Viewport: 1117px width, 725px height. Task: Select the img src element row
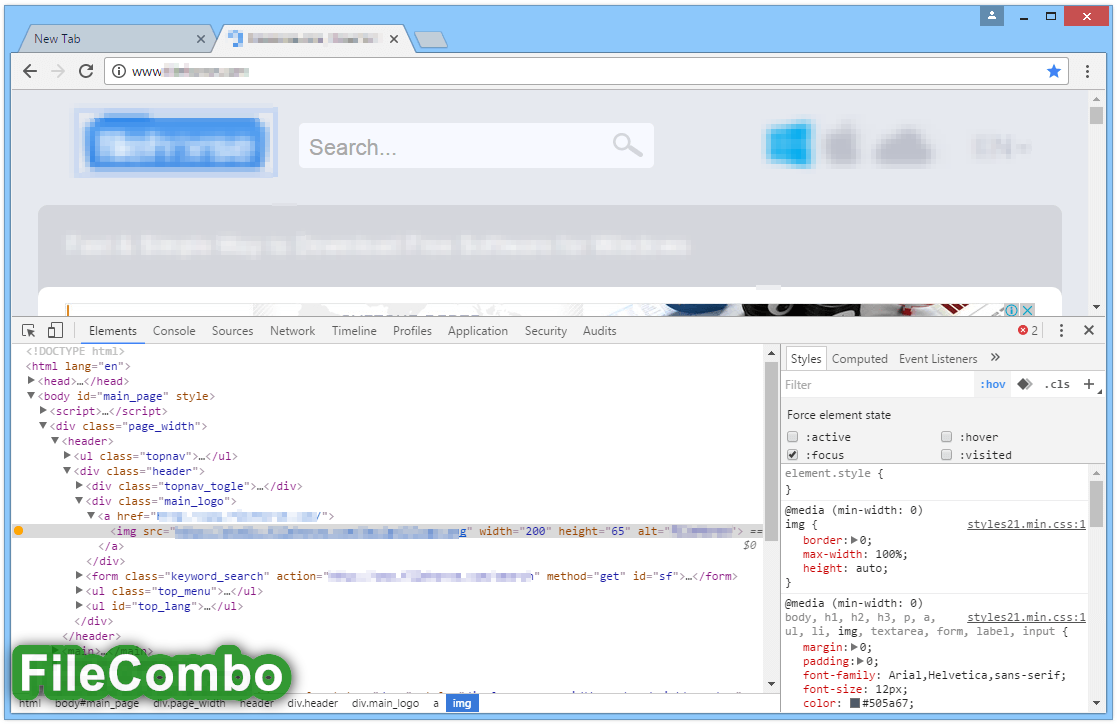click(388, 531)
